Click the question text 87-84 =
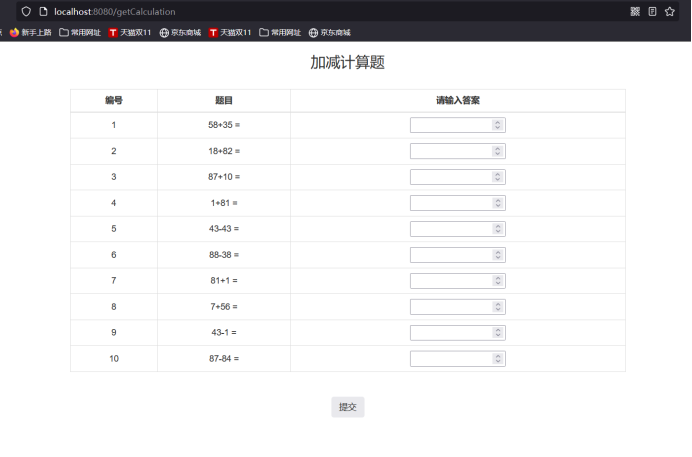The image size is (692, 457). point(224,359)
